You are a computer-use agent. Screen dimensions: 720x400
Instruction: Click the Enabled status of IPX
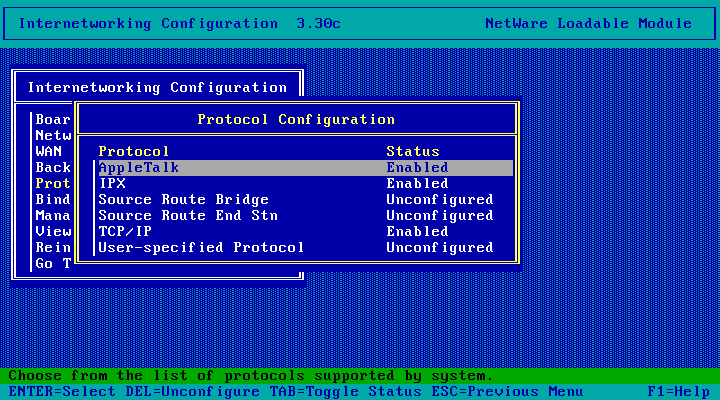[x=417, y=184]
